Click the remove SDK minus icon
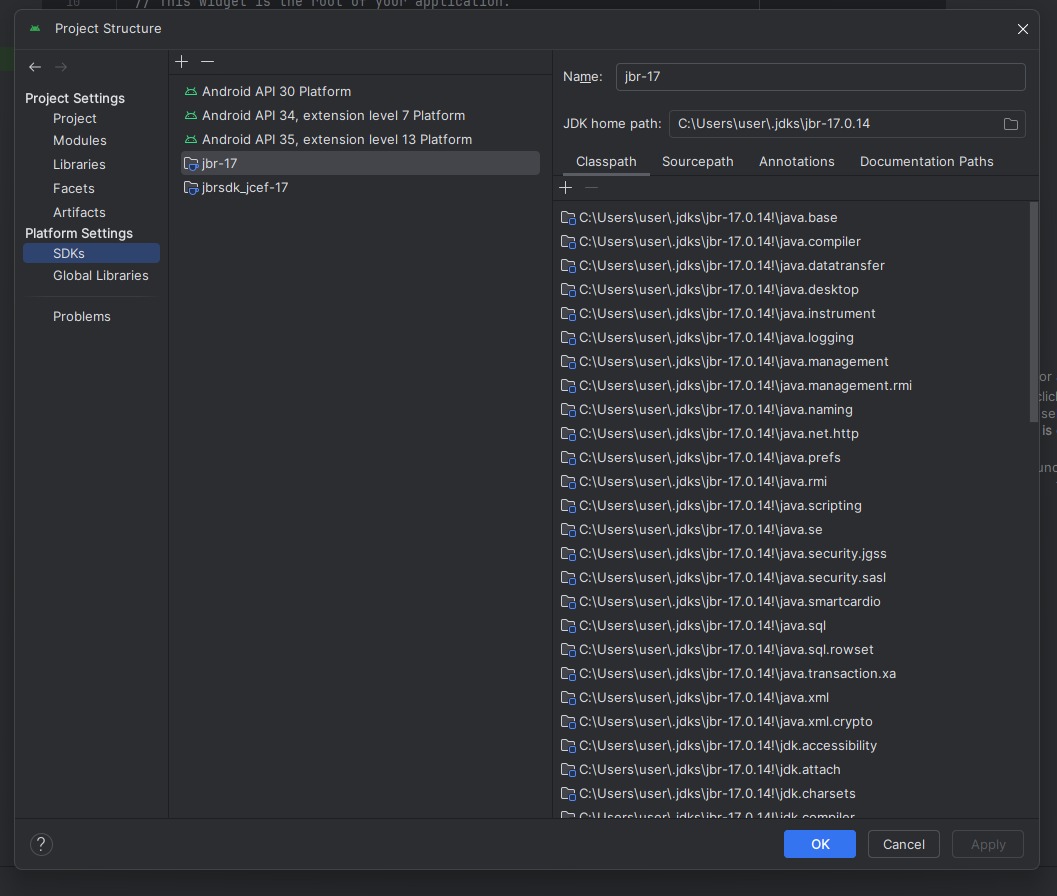The height and width of the screenshot is (896, 1057). (207, 62)
